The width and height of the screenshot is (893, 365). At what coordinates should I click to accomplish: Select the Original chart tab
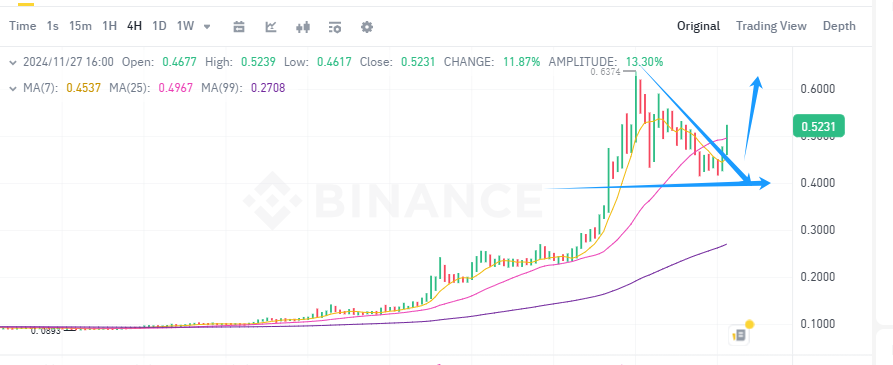click(698, 26)
